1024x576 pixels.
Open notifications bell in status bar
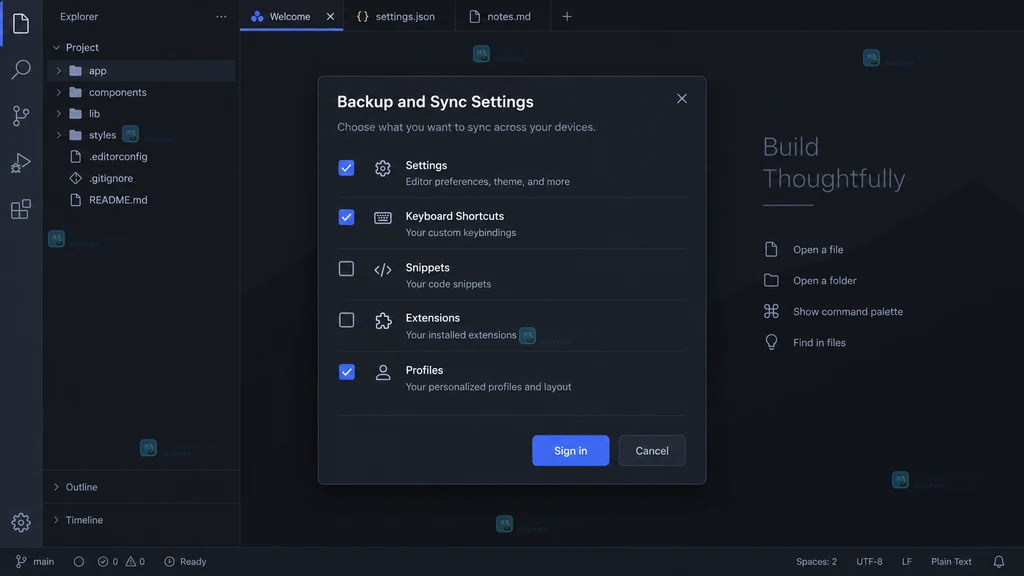coord(999,562)
